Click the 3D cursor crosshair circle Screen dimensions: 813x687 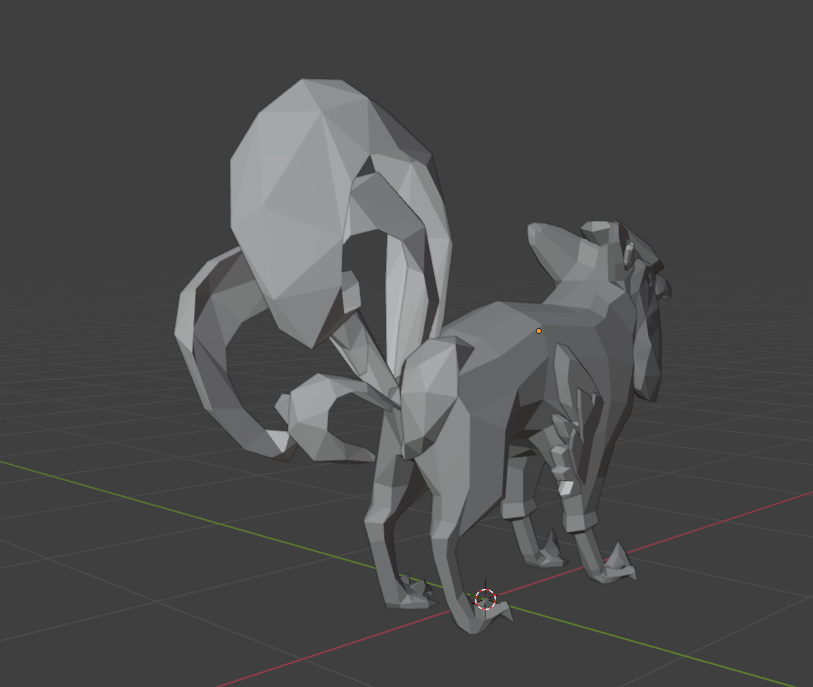485,599
